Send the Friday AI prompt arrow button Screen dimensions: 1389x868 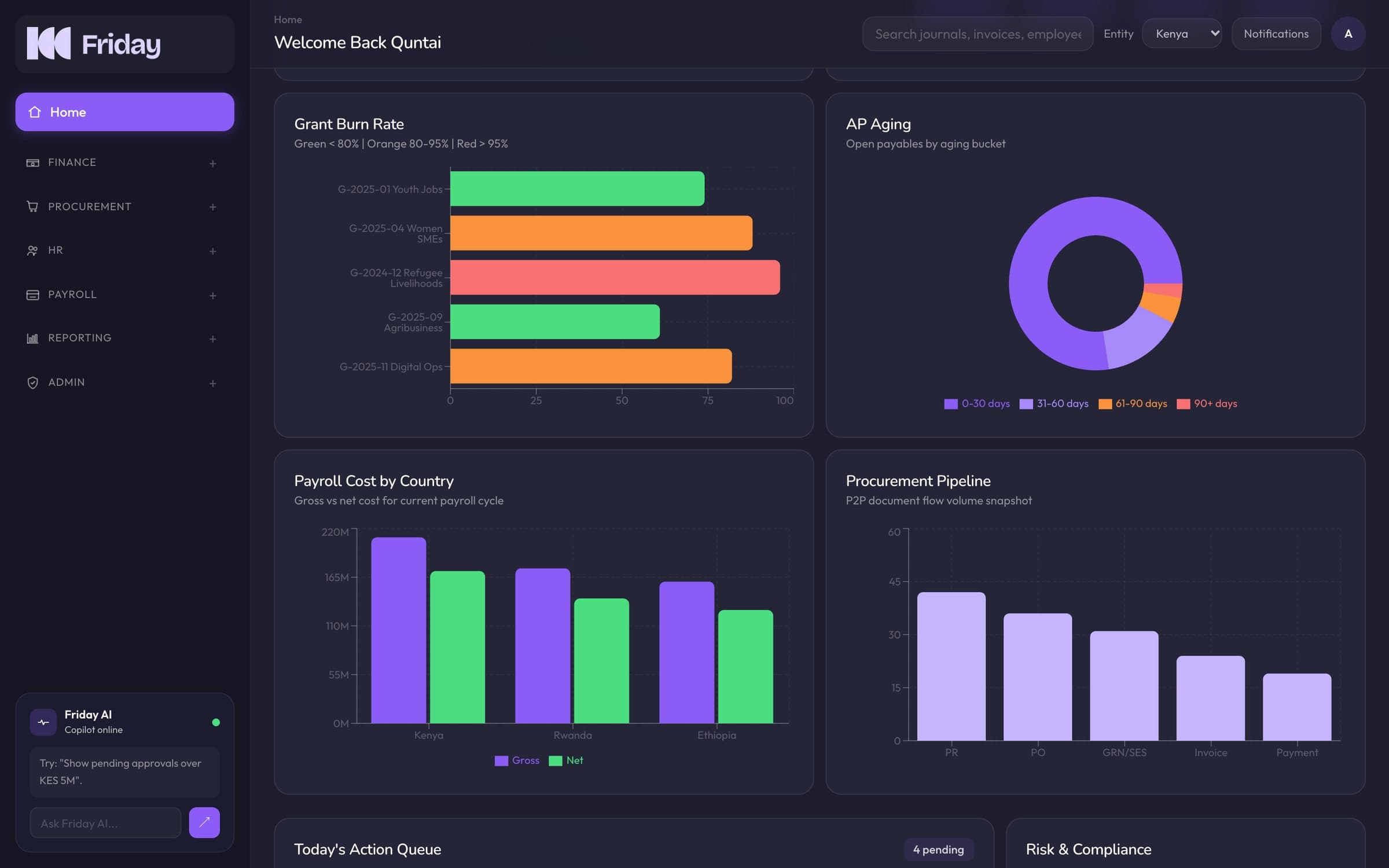[x=204, y=822]
